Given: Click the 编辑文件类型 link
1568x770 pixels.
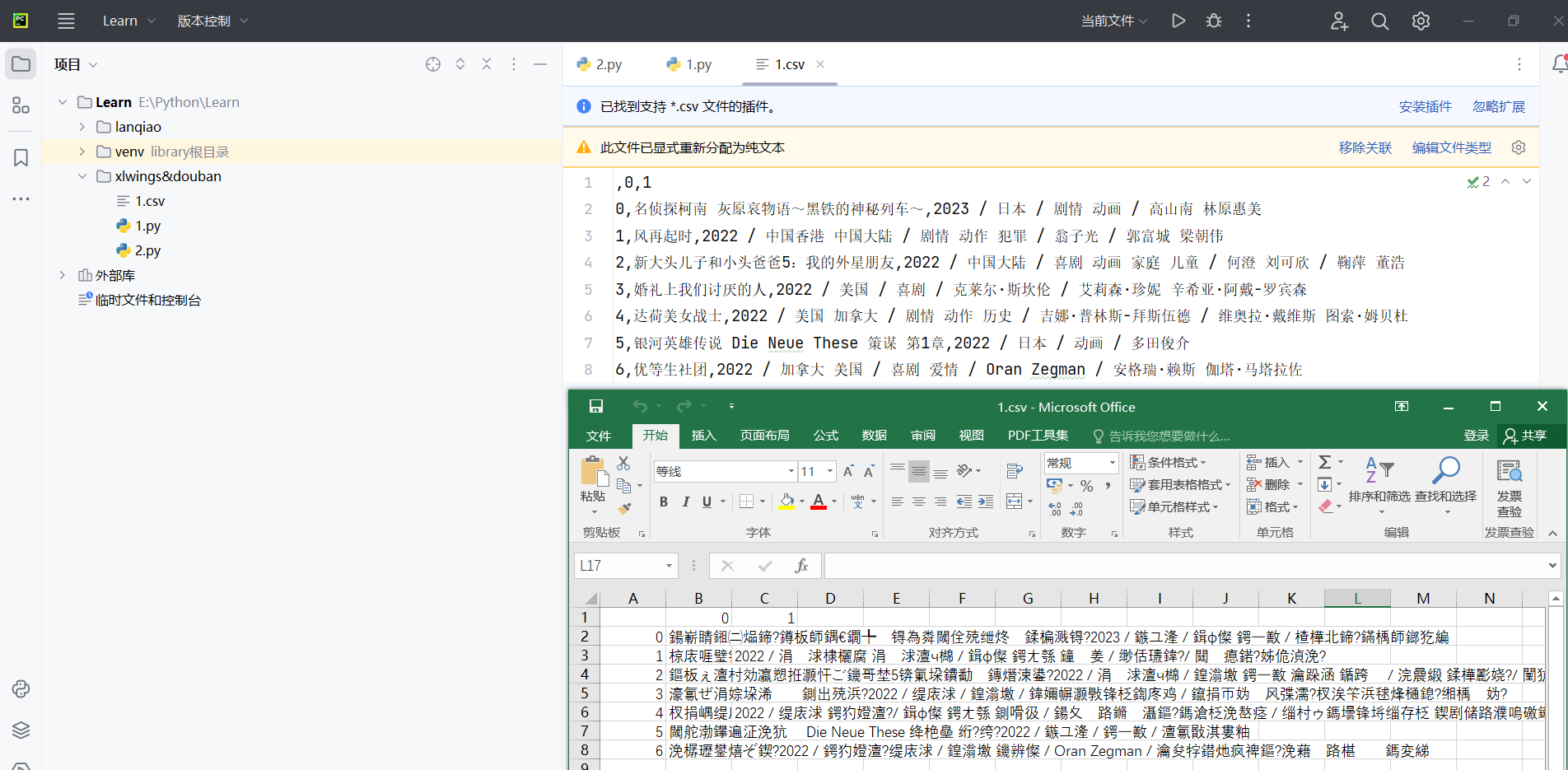Looking at the screenshot, I should (1452, 147).
